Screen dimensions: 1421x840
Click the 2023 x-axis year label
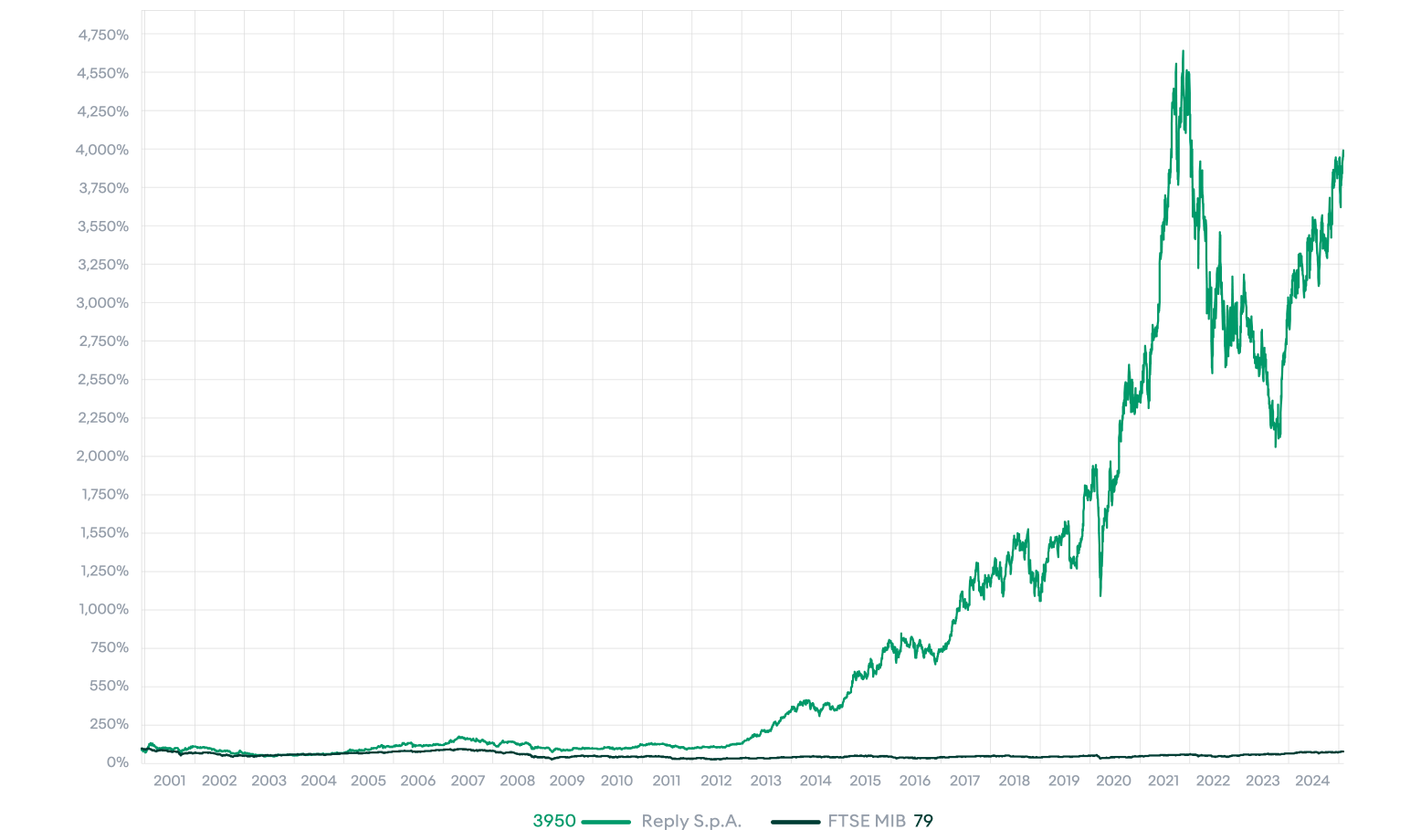click(1263, 781)
